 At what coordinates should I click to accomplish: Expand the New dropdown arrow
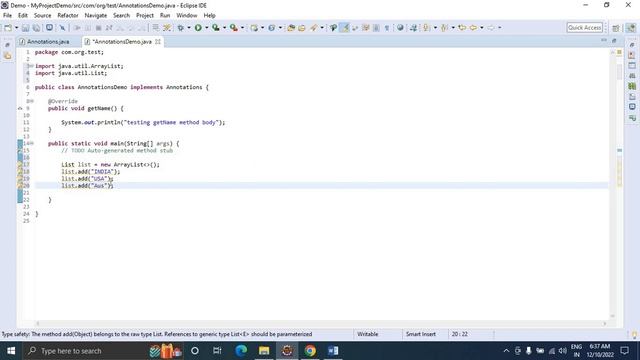tap(17, 28)
